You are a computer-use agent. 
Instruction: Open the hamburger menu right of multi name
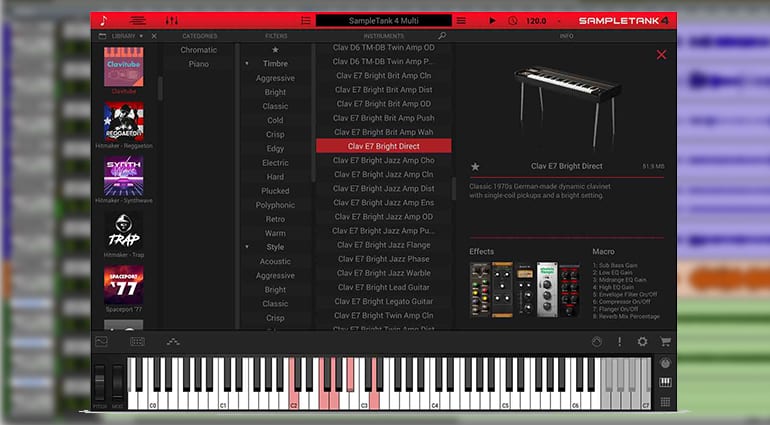click(x=461, y=21)
